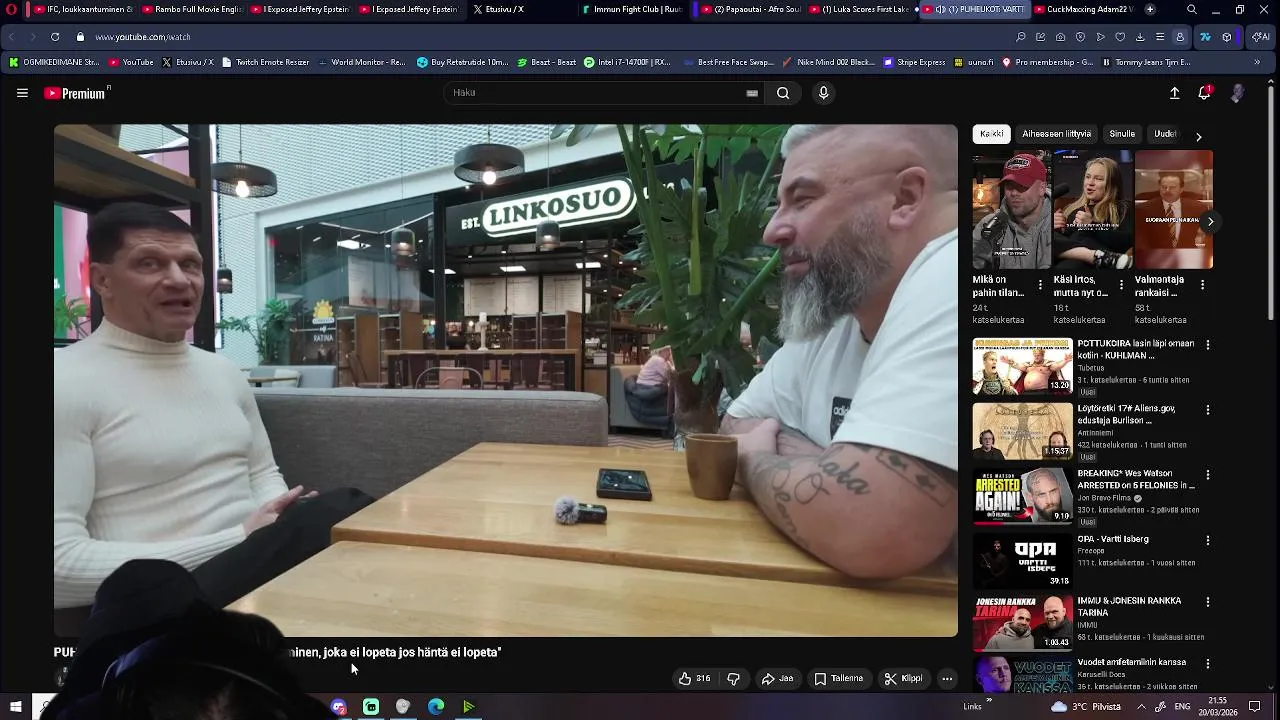Open the account avatar menu
Image resolution: width=1280 pixels, height=720 pixels.
tap(1237, 93)
